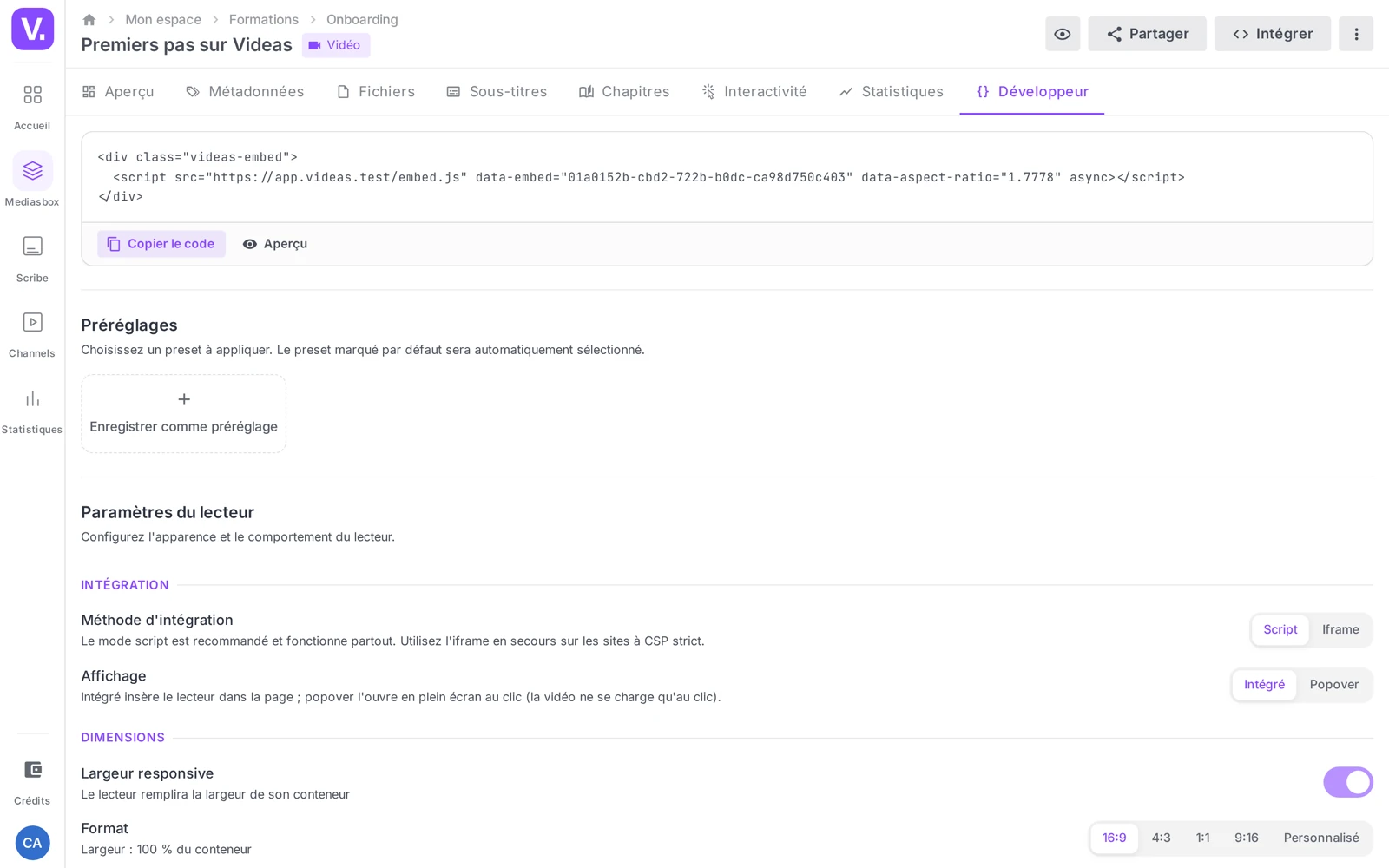Switch to the Aperçu tab
This screenshot has height=868, width=1389.
[x=118, y=91]
